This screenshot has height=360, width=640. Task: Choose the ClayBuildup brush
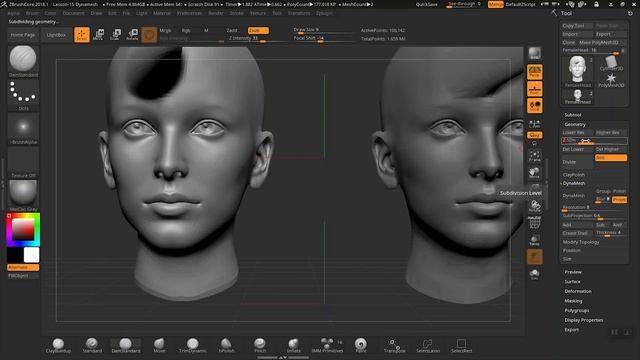point(58,345)
